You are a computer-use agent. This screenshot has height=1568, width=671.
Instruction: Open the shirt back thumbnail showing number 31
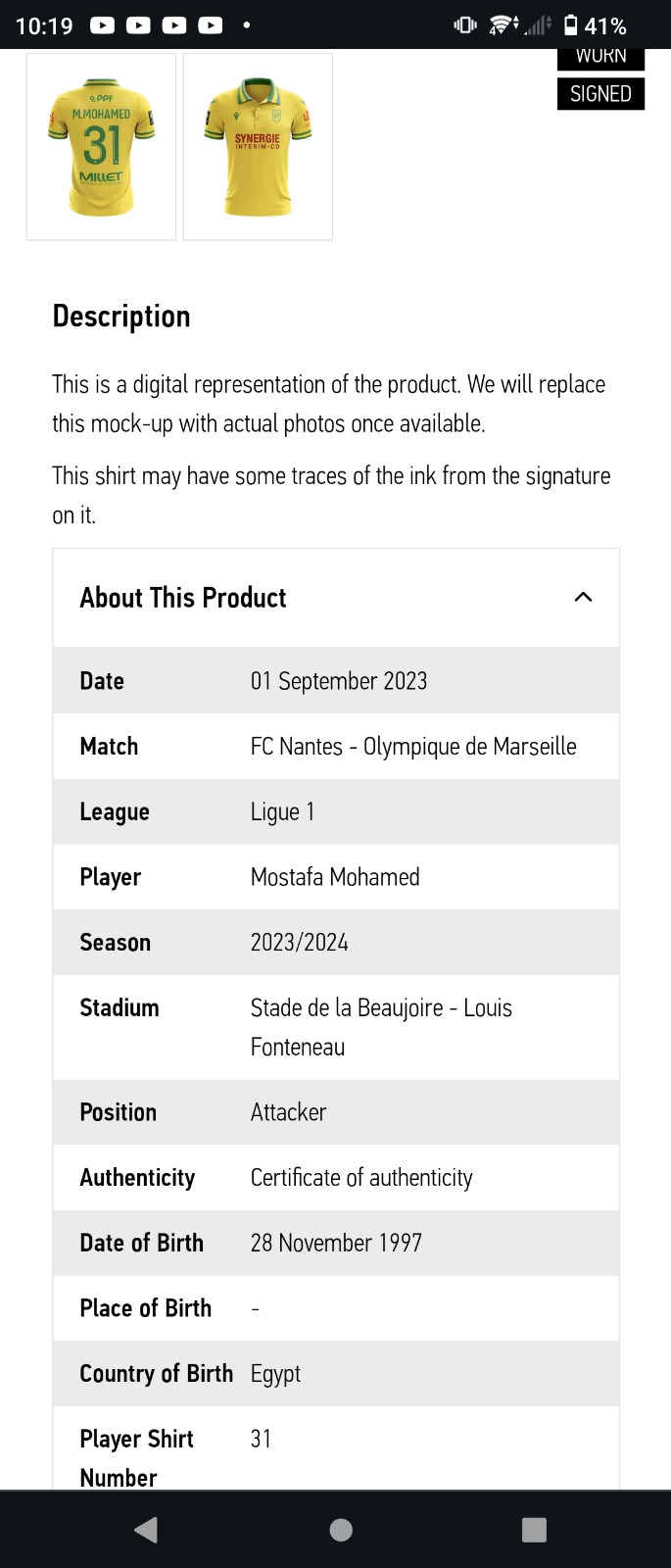pyautogui.click(x=101, y=146)
